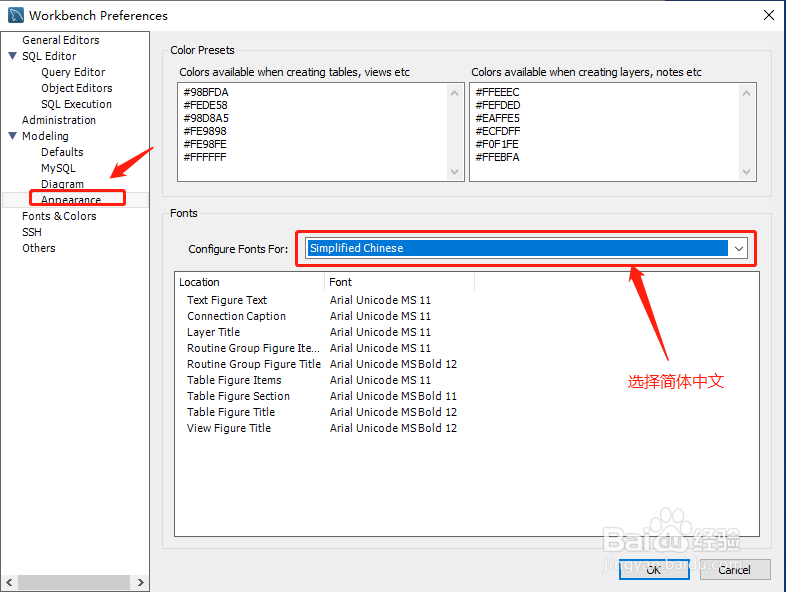This screenshot has width=786, height=592.
Task: Edit font value for Table Figure Section
Action: 393,397
